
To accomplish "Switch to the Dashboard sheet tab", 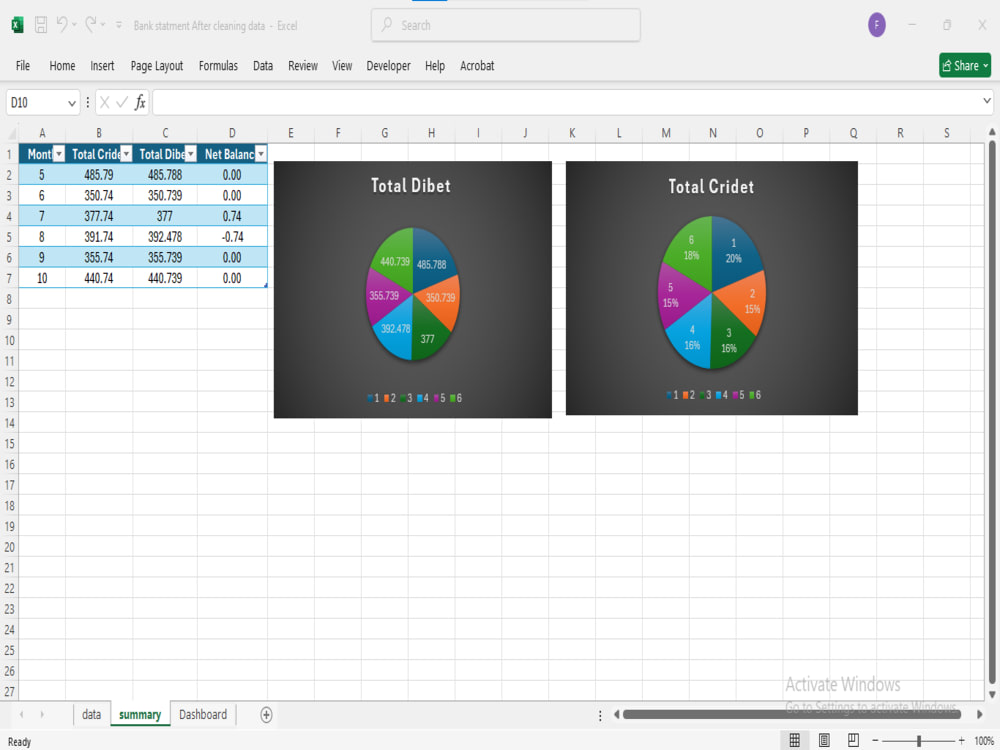I will click(203, 714).
